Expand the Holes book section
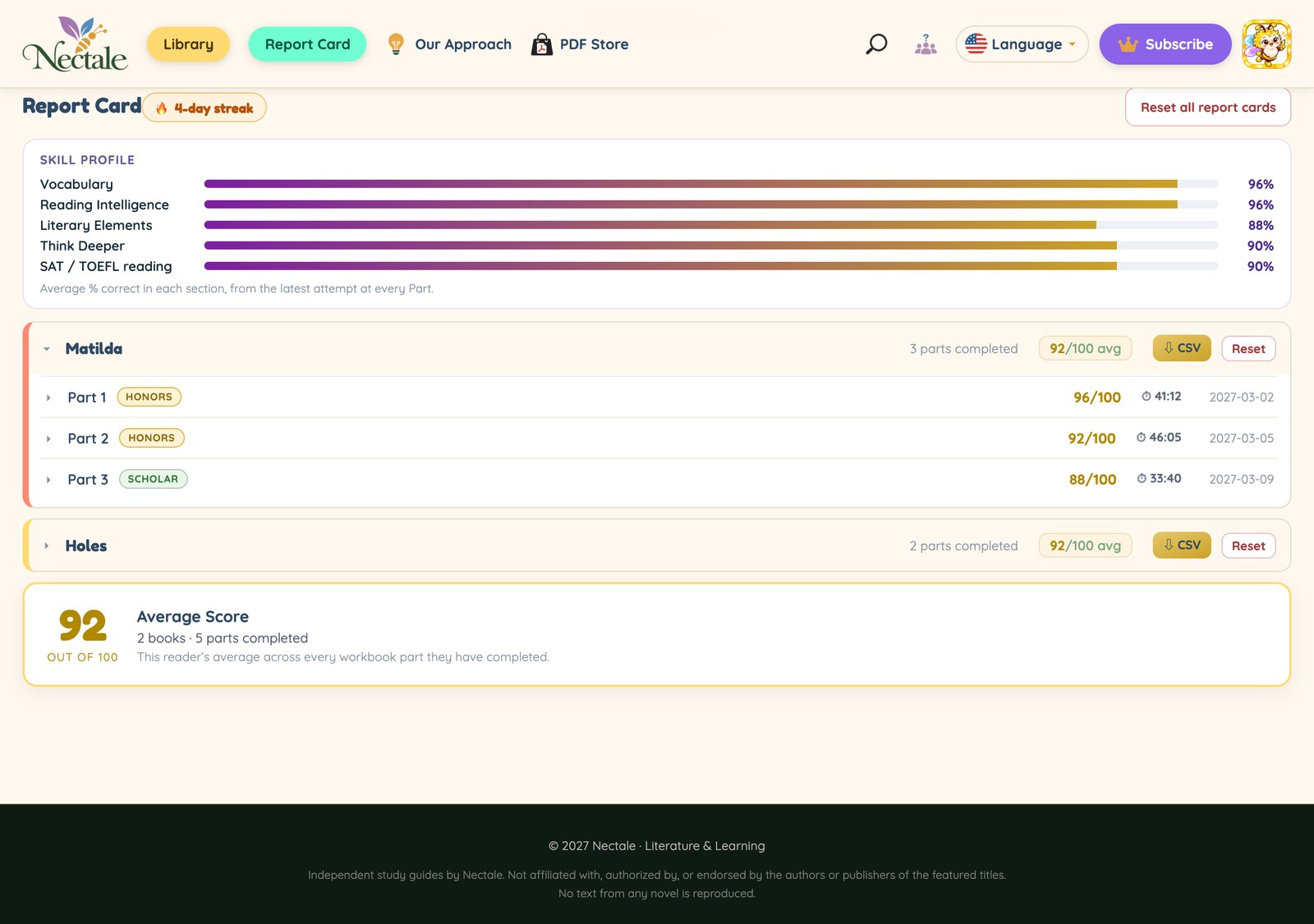 pos(47,546)
